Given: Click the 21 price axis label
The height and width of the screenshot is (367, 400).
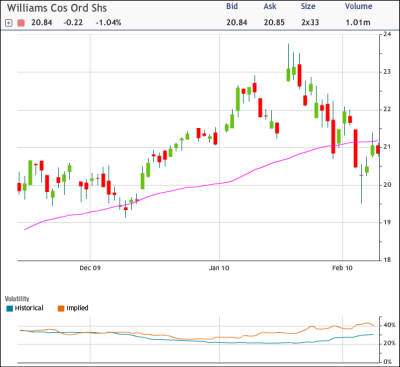Looking at the screenshot, I should [x=387, y=147].
